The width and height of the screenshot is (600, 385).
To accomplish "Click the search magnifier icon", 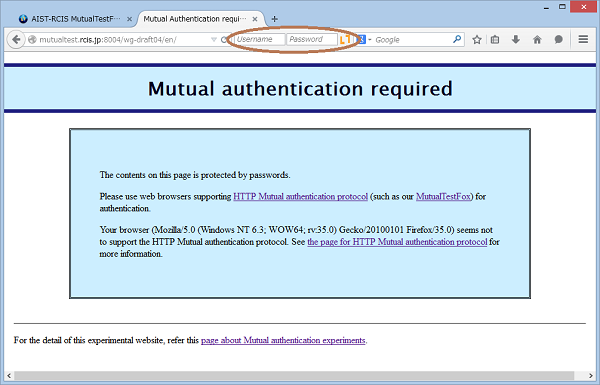I will [457, 39].
